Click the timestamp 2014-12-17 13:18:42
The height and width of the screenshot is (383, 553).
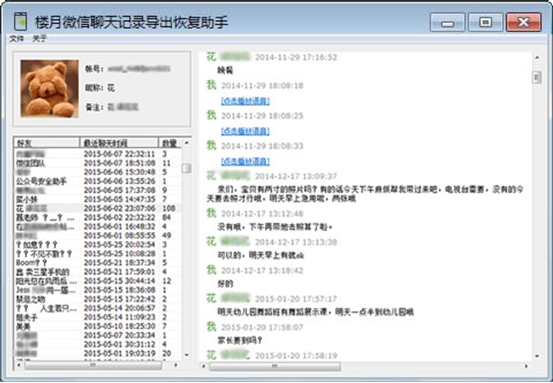tap(262, 270)
